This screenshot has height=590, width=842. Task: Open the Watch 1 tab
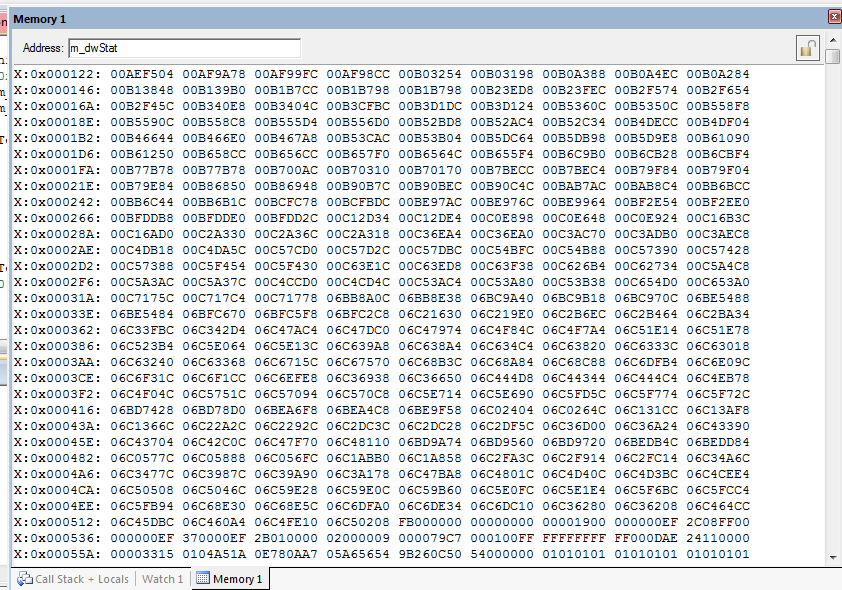point(162,579)
